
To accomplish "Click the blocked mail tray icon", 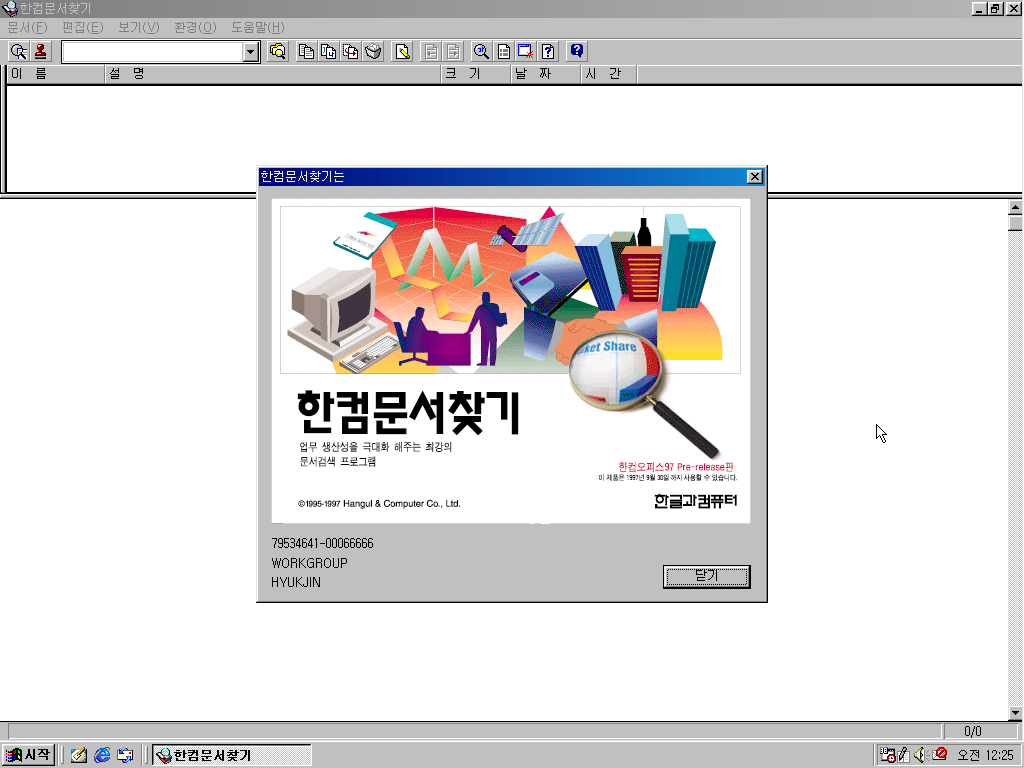I will (x=940, y=754).
